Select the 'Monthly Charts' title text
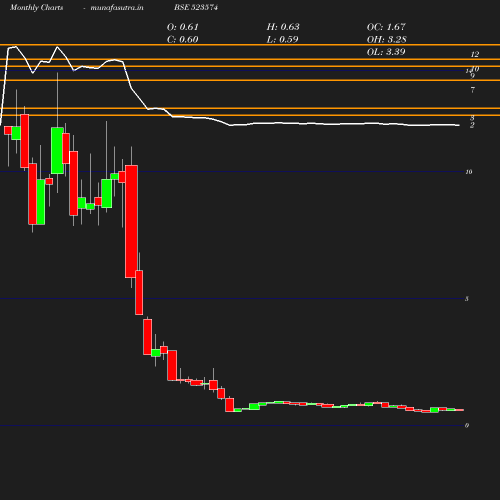 pyautogui.click(x=36, y=7)
